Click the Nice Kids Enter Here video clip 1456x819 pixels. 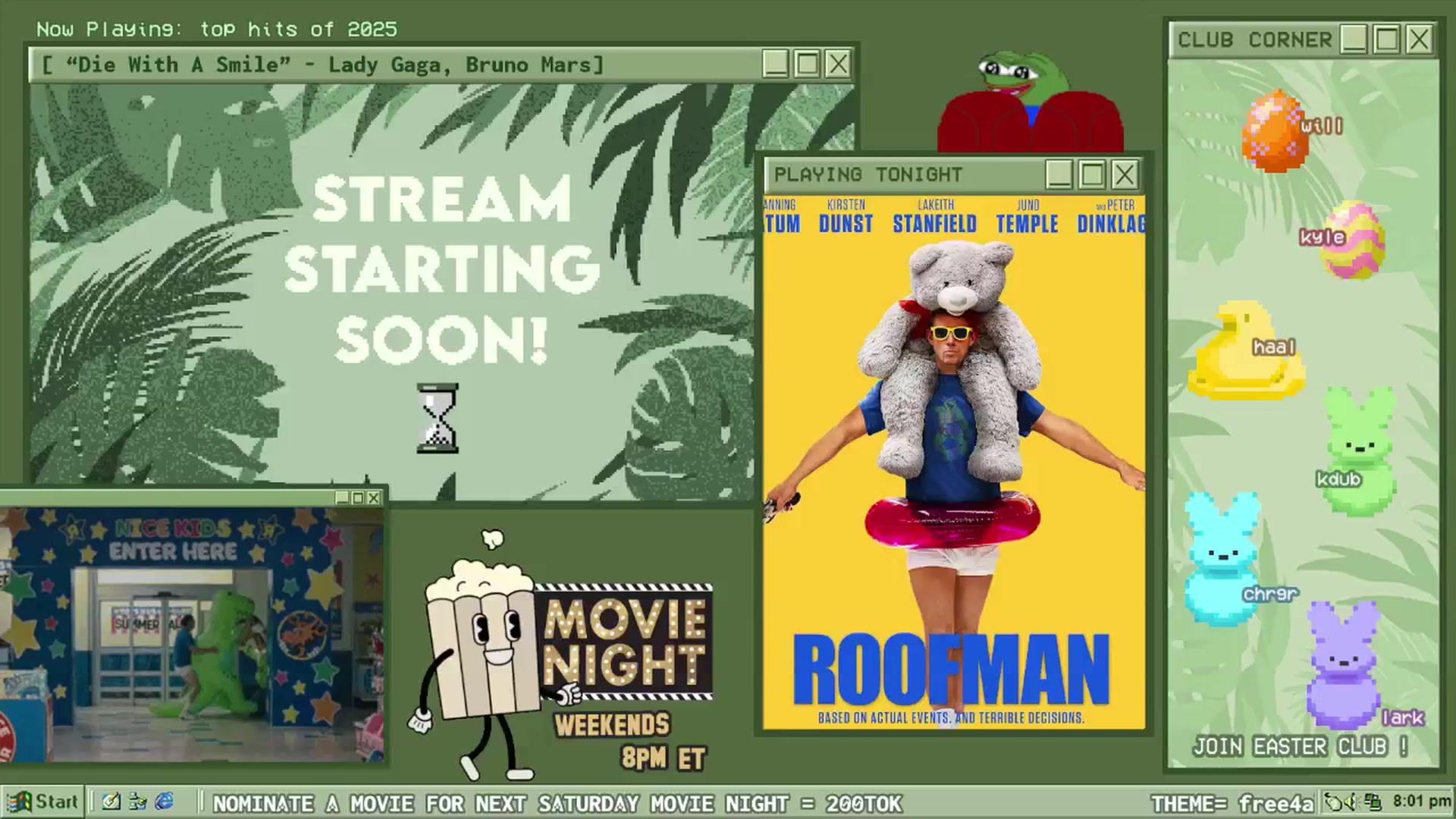tap(191, 635)
